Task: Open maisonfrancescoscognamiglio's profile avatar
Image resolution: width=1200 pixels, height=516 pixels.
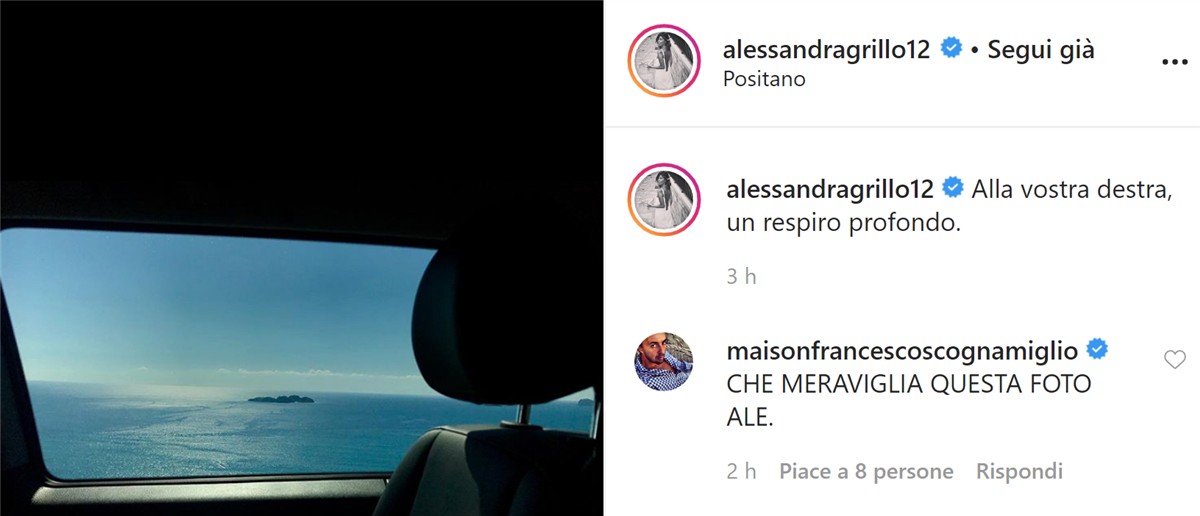Action: [x=665, y=363]
